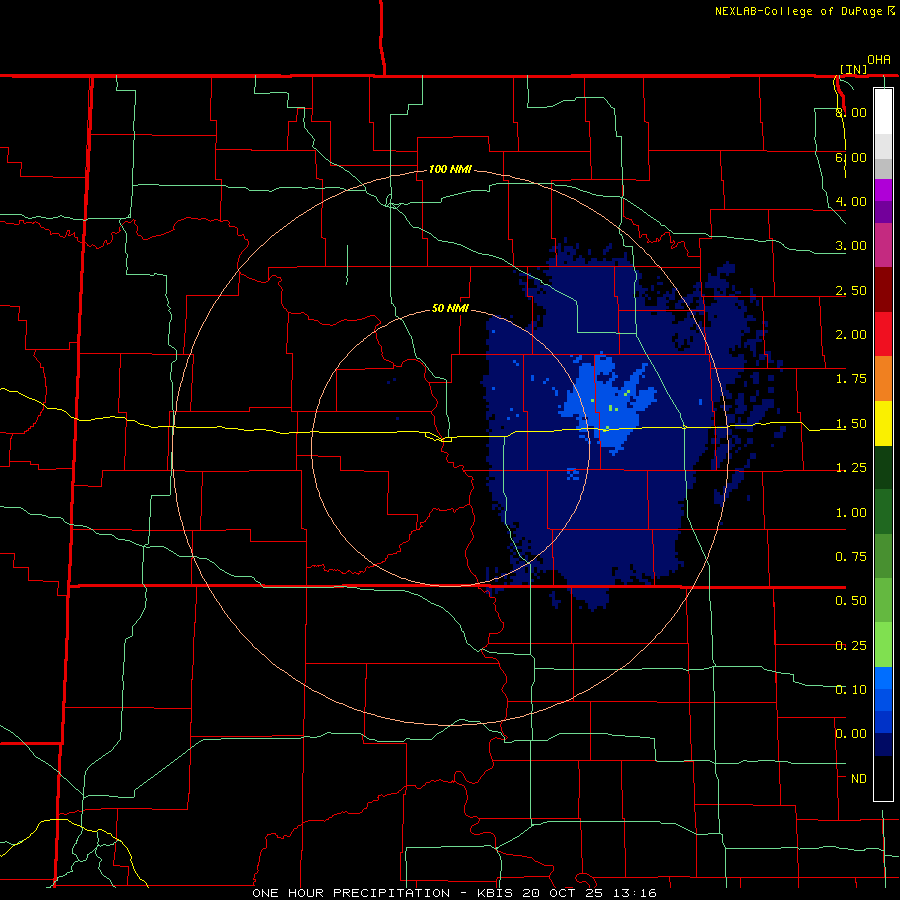Click the '6.00' legend value
900x900 pixels.
click(851, 157)
